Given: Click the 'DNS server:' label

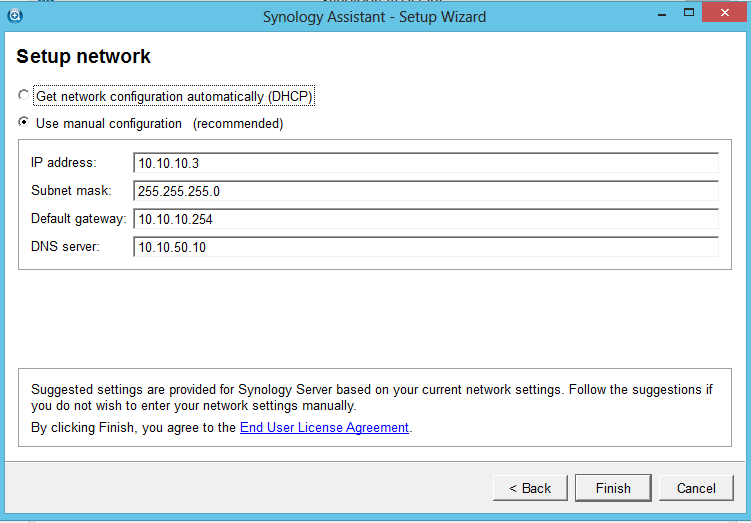Looking at the screenshot, I should pos(66,247).
